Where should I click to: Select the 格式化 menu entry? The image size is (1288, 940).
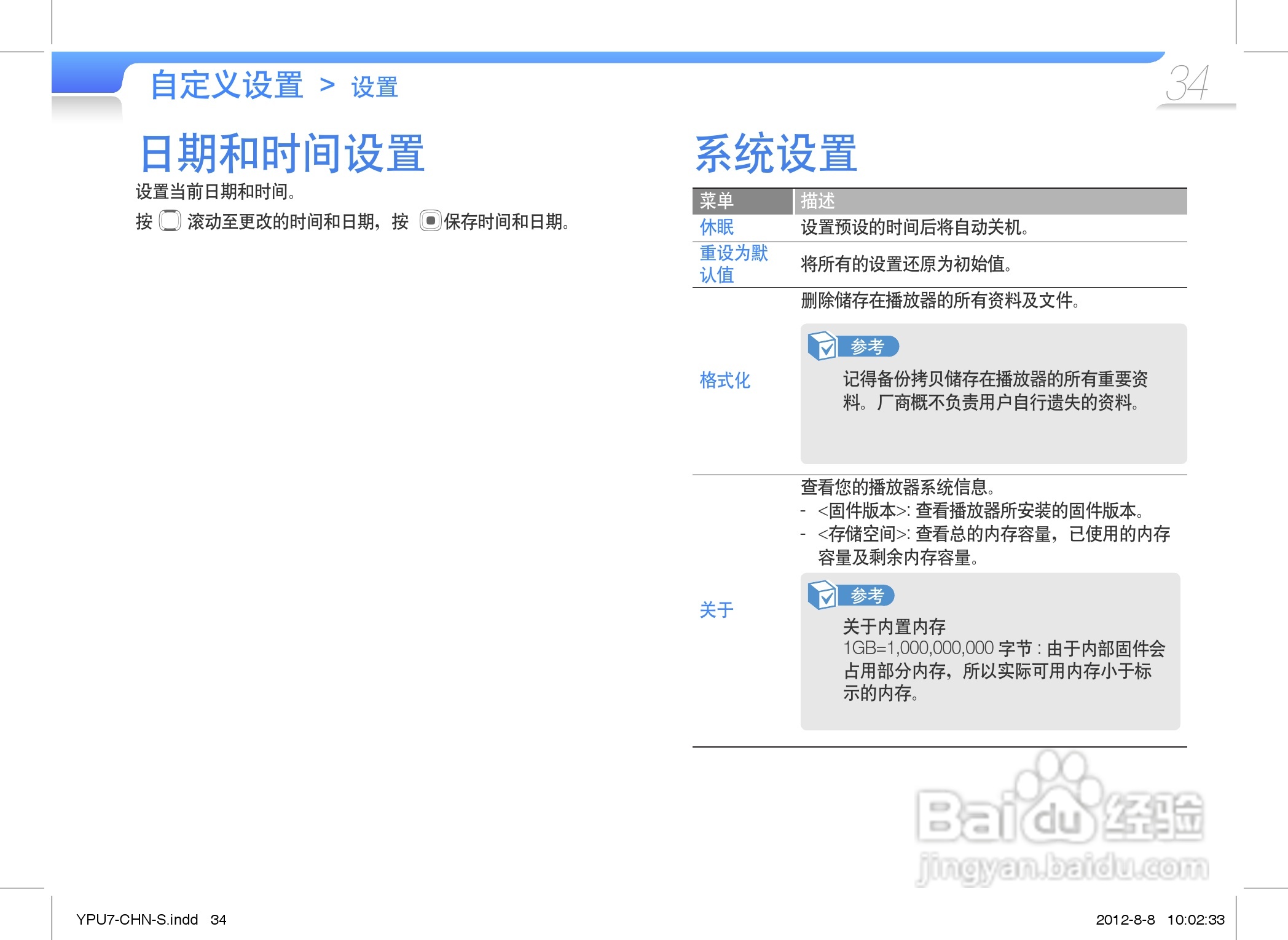click(724, 381)
